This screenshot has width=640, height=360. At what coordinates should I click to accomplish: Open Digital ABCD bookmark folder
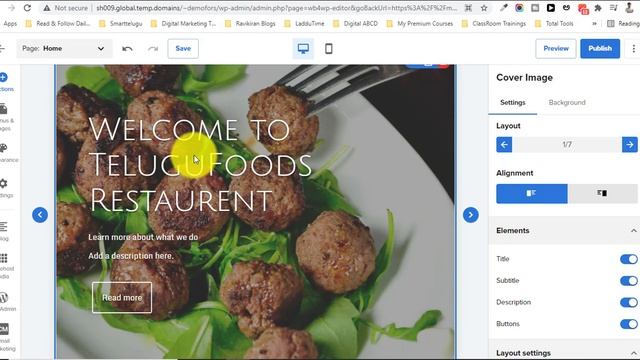[355, 24]
